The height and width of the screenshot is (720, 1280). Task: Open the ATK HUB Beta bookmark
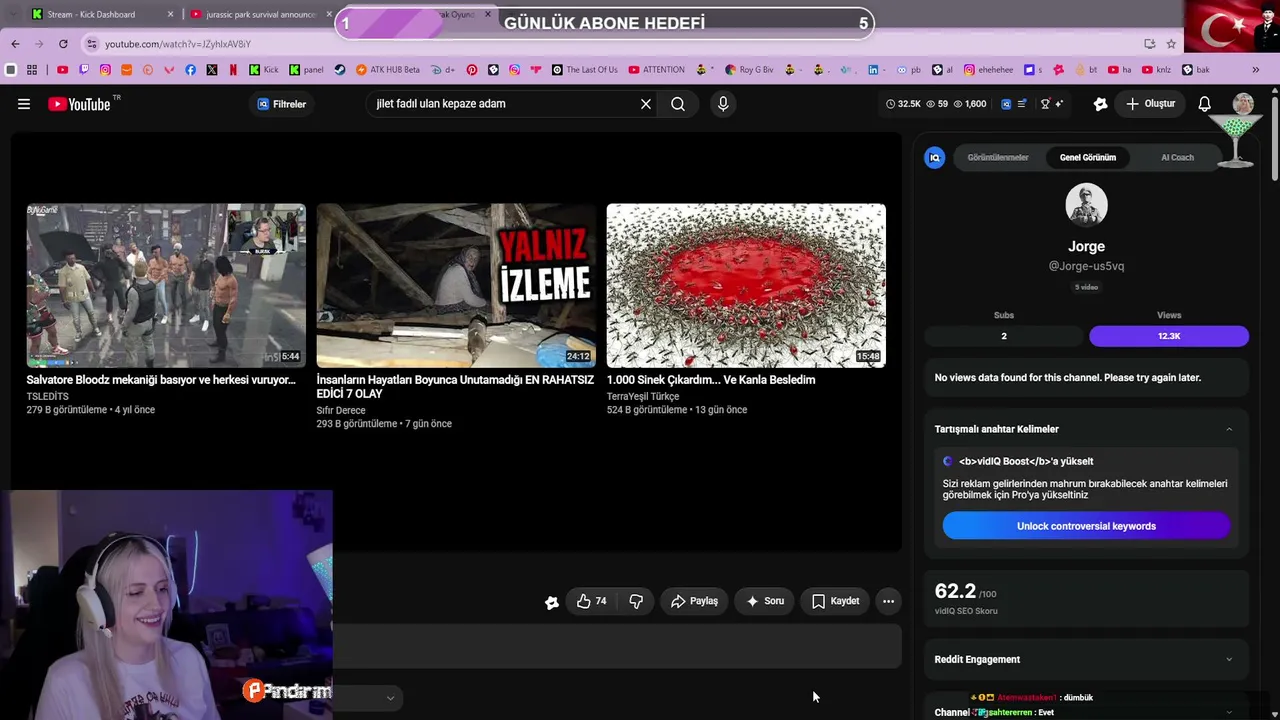388,70
